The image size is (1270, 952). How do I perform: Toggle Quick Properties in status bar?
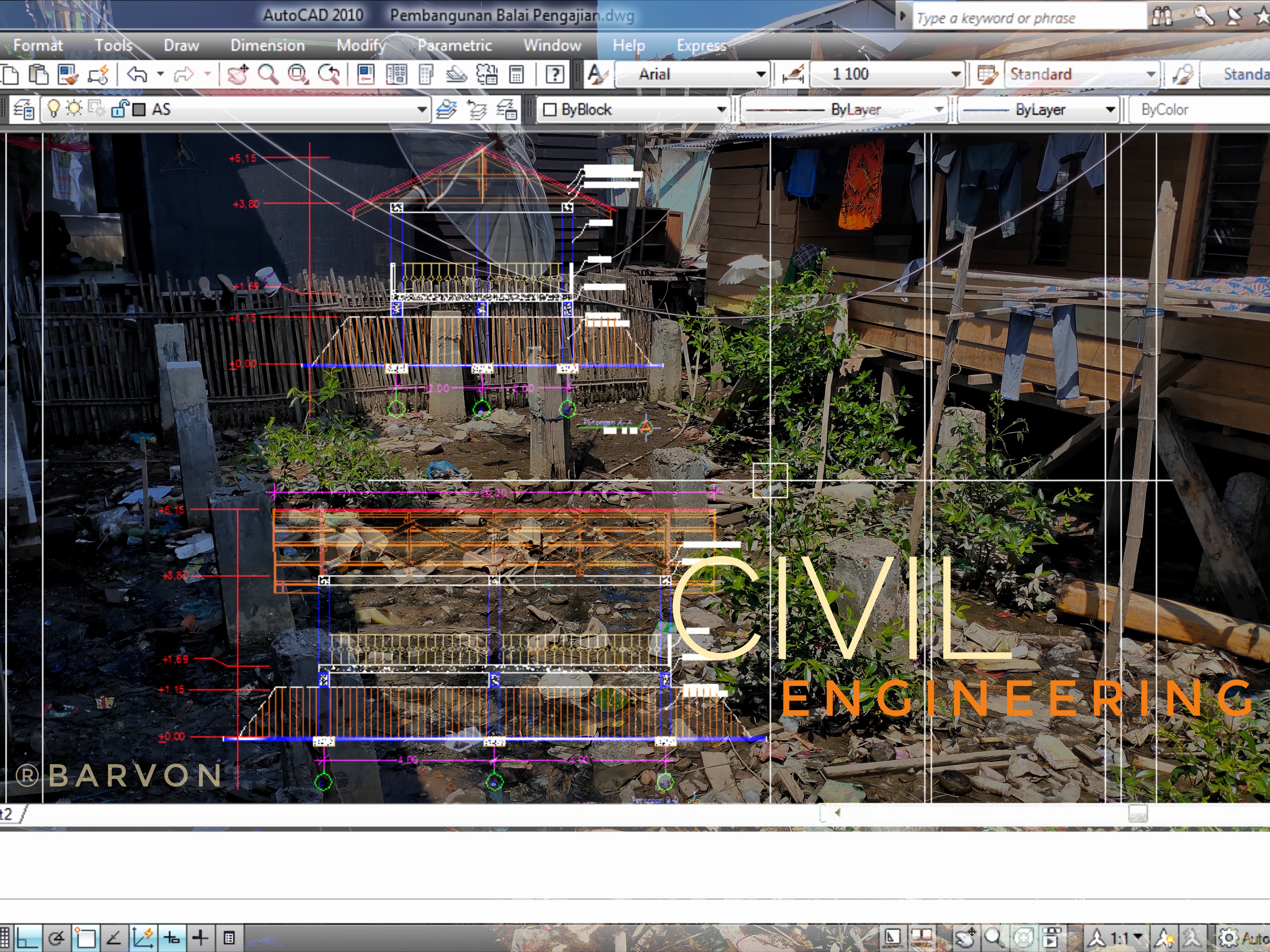pyautogui.click(x=229, y=938)
